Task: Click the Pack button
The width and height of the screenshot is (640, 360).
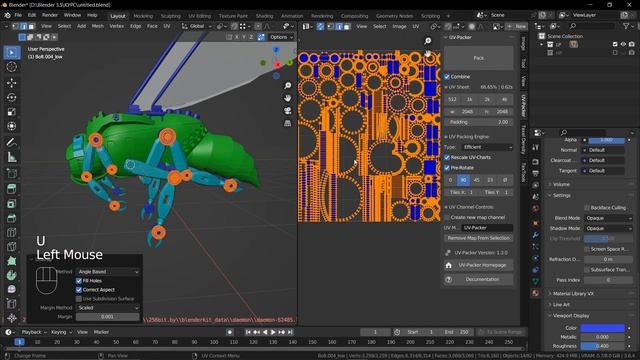Action: [478, 58]
